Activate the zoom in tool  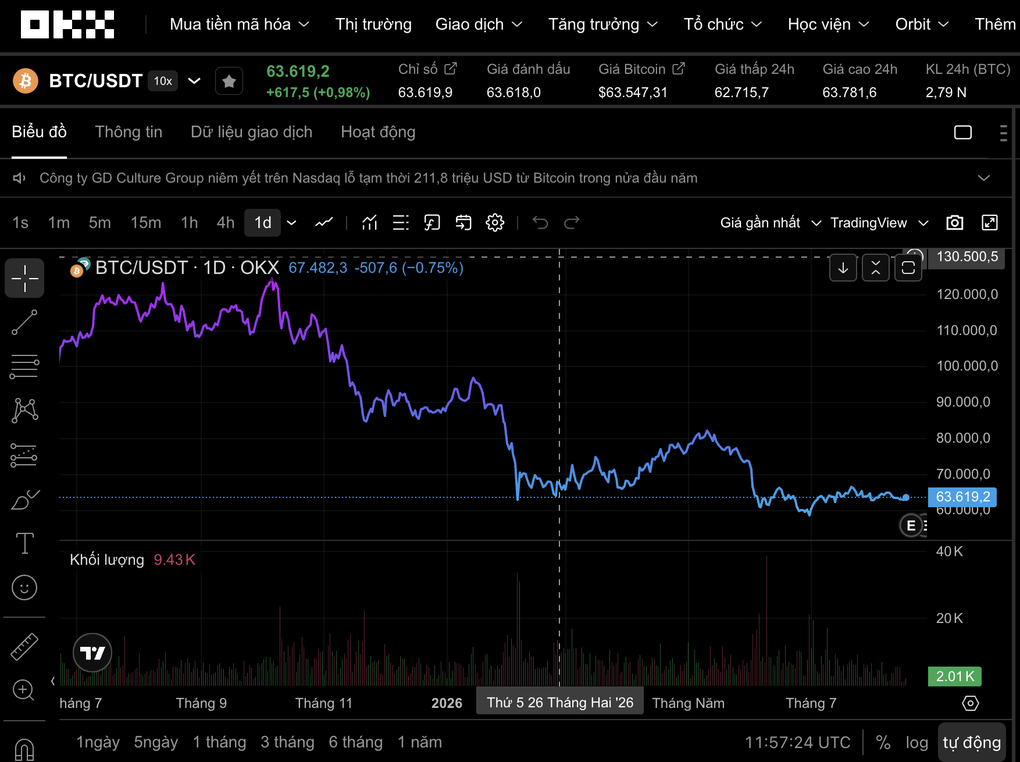(24, 690)
